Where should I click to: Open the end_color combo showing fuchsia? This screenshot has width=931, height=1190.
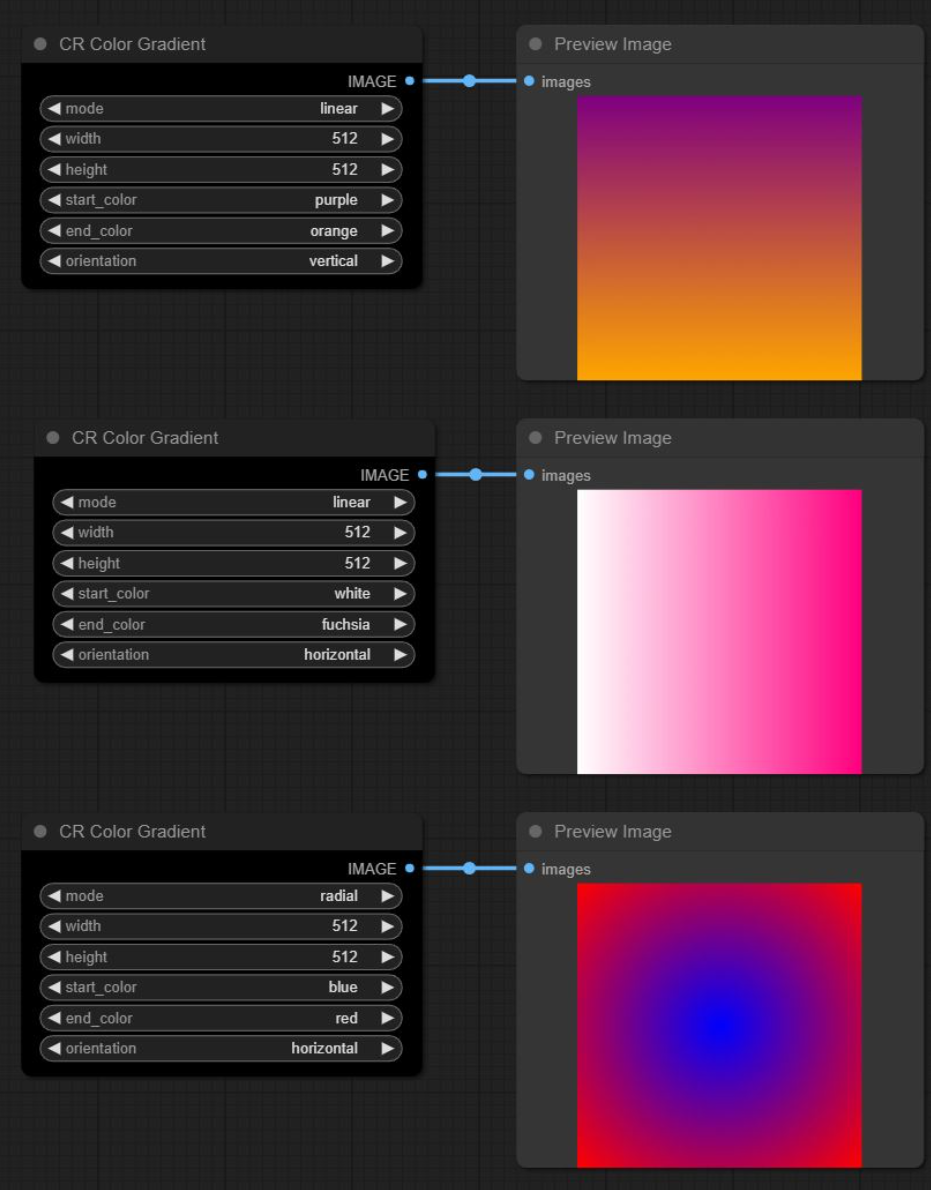point(234,625)
